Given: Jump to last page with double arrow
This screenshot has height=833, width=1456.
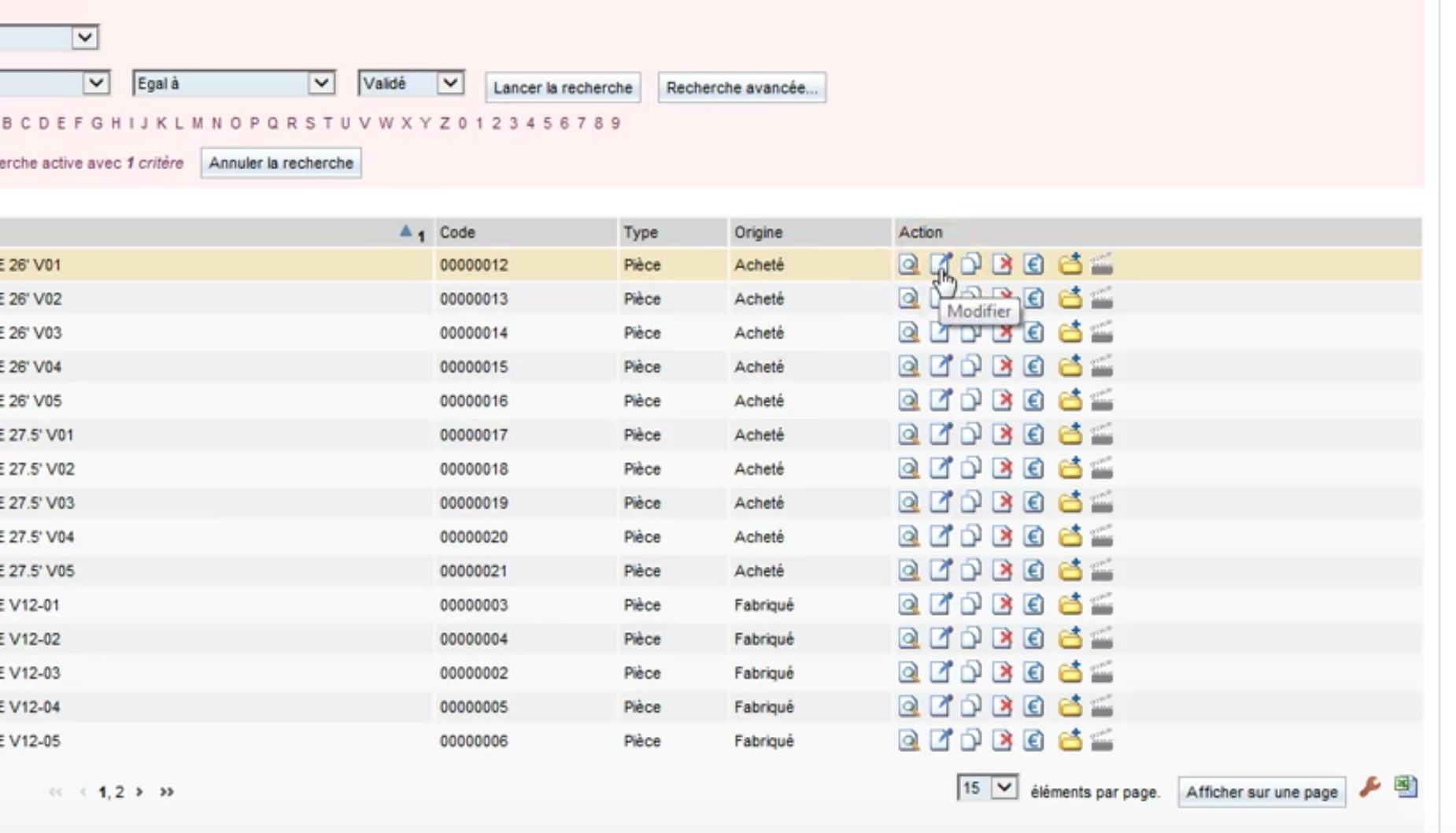Looking at the screenshot, I should click(x=166, y=792).
